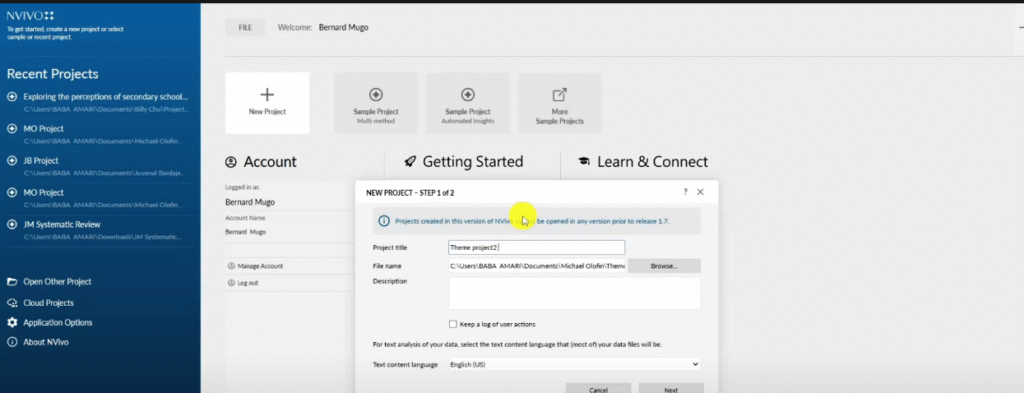Click the About NVivo info icon
The height and width of the screenshot is (393, 1024).
pos(12,342)
